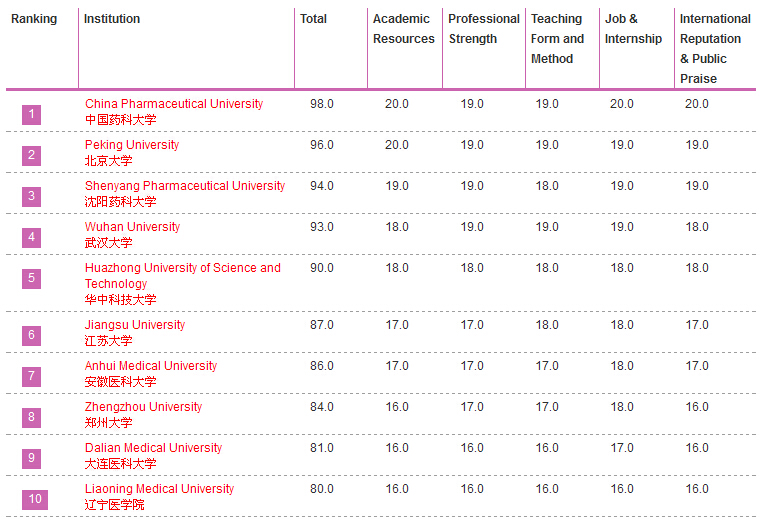Click 辽宁医学院 Chinese name
The height and width of the screenshot is (525, 764).
[115, 505]
